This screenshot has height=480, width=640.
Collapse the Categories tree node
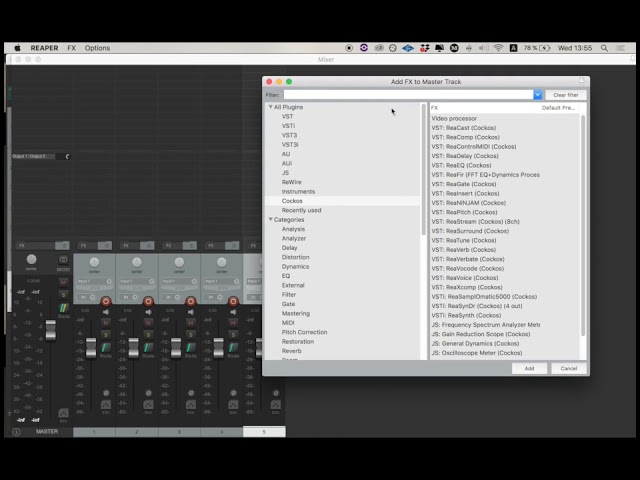(x=270, y=220)
